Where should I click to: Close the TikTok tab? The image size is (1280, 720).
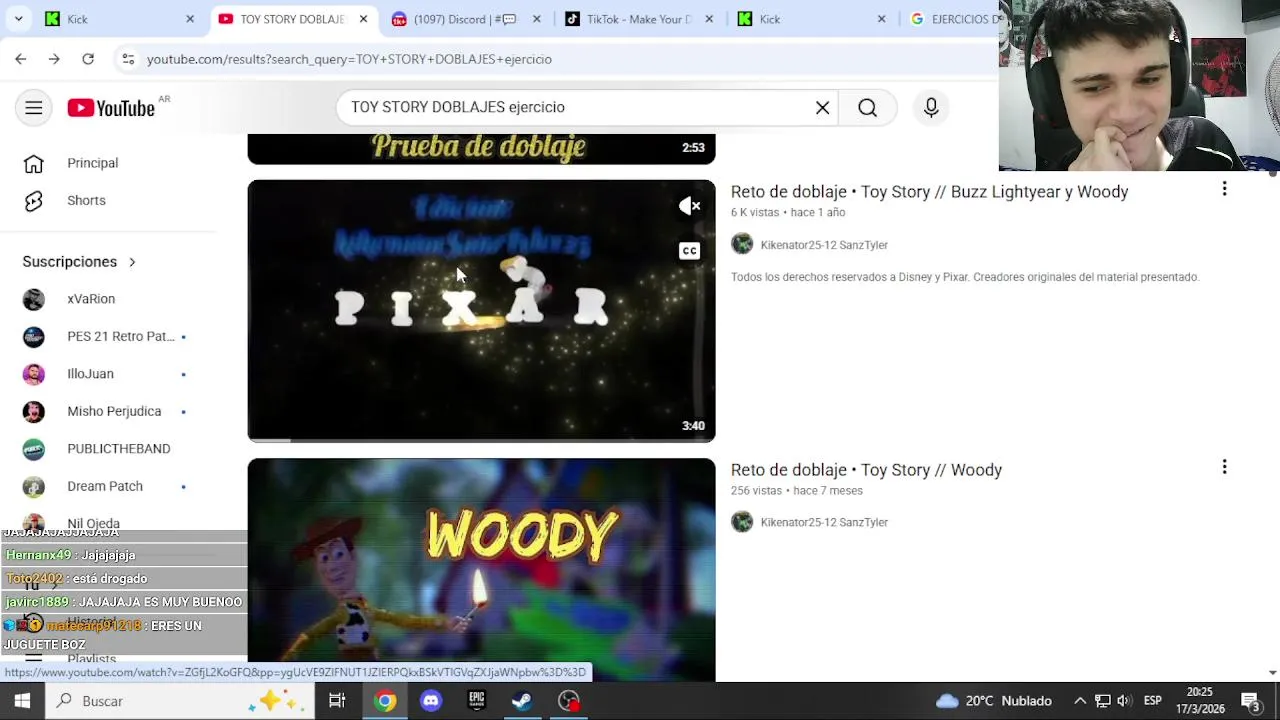pyautogui.click(x=709, y=19)
